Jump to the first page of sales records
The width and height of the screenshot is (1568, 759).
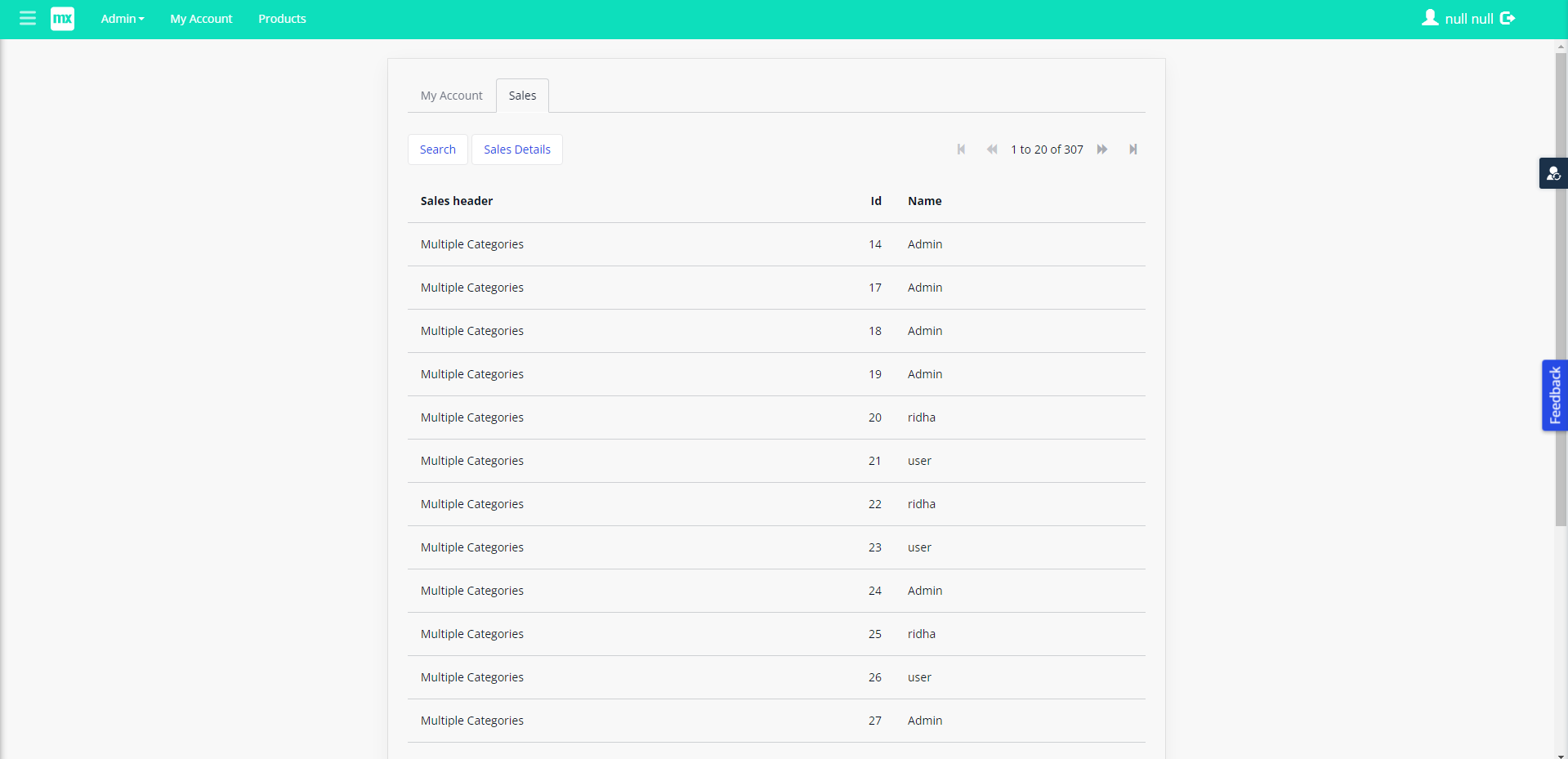961,149
